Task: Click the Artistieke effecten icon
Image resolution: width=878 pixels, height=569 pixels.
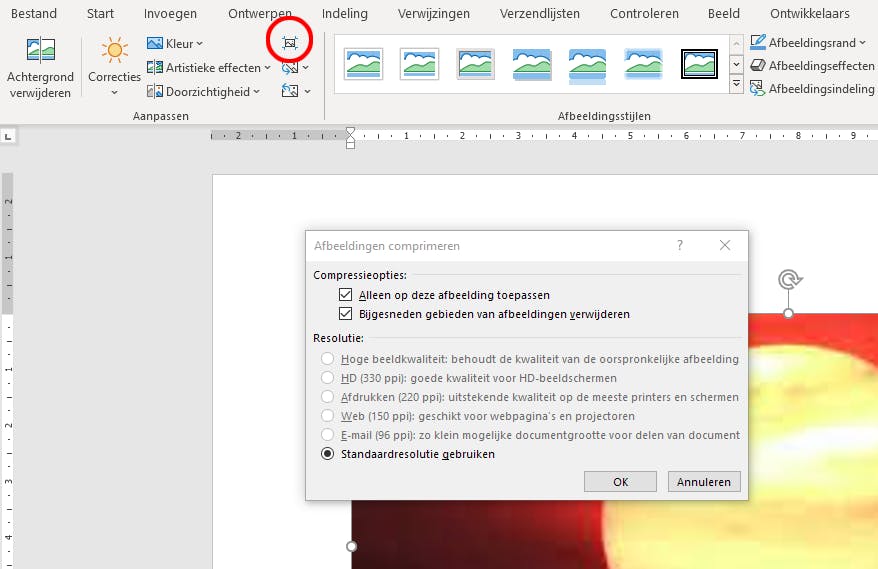Action: coord(155,67)
